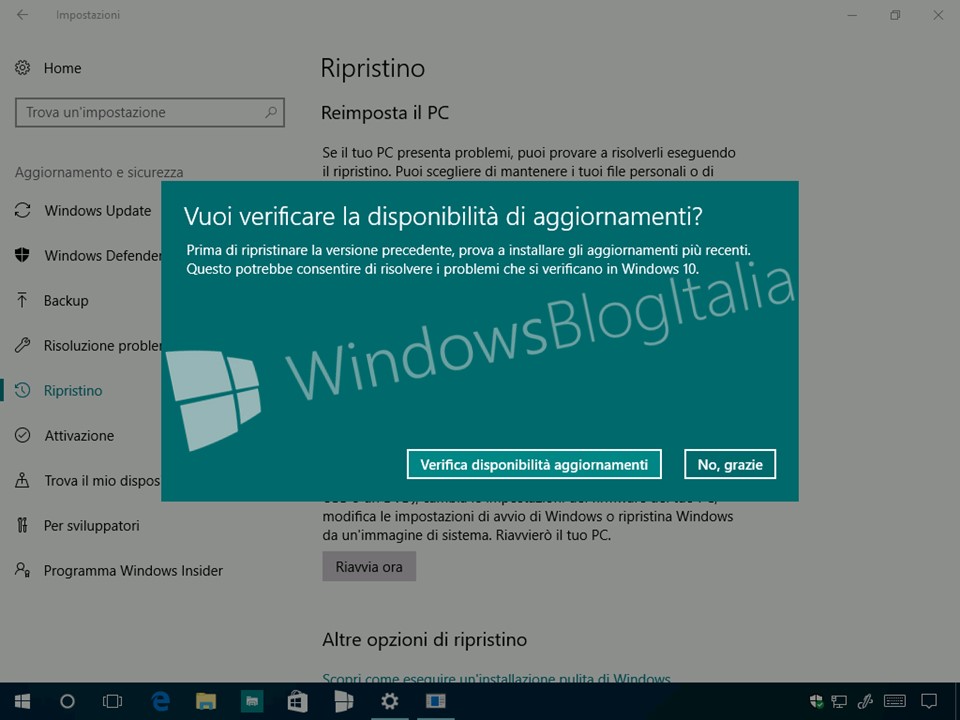This screenshot has height=720, width=960.
Task: Click the blue window app icon on the taskbar
Action: click(435, 701)
